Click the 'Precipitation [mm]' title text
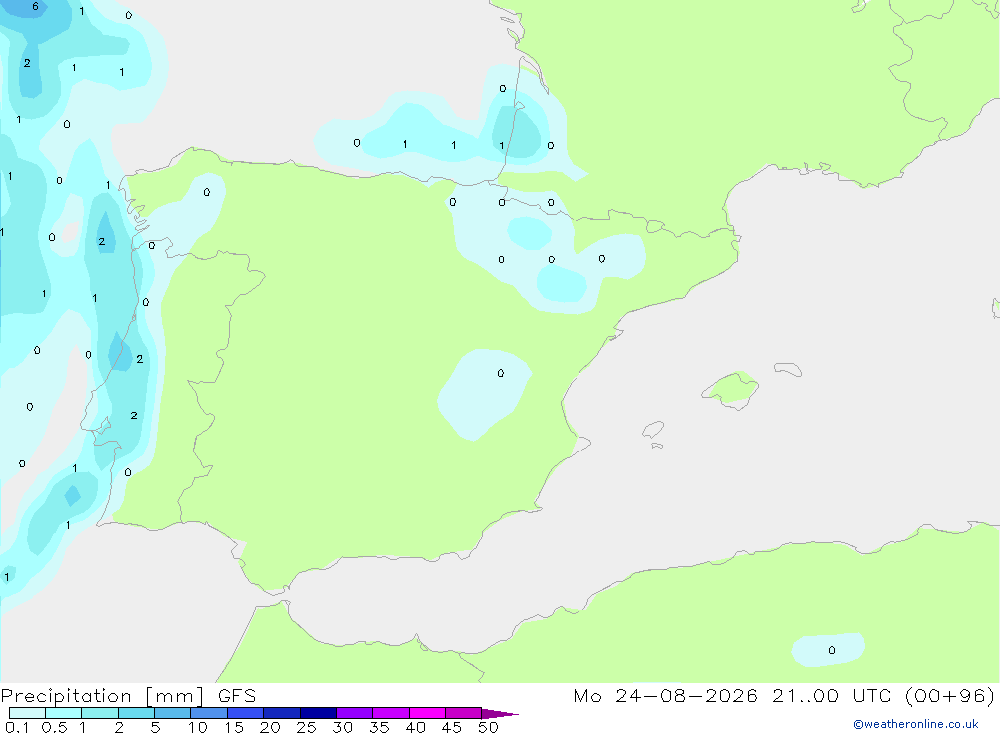 pos(103,696)
